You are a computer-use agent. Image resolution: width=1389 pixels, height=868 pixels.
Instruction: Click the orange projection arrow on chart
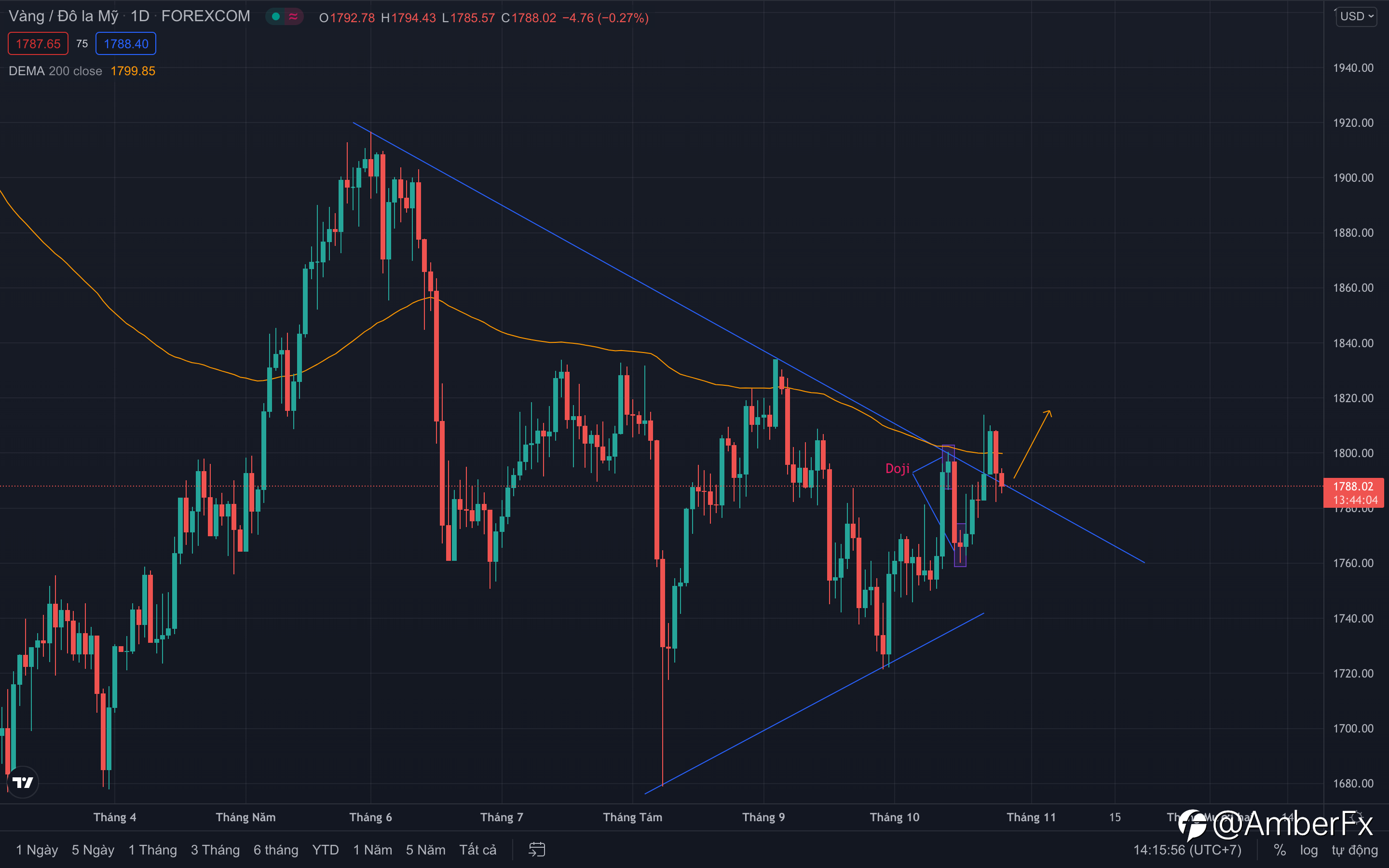point(1033,444)
